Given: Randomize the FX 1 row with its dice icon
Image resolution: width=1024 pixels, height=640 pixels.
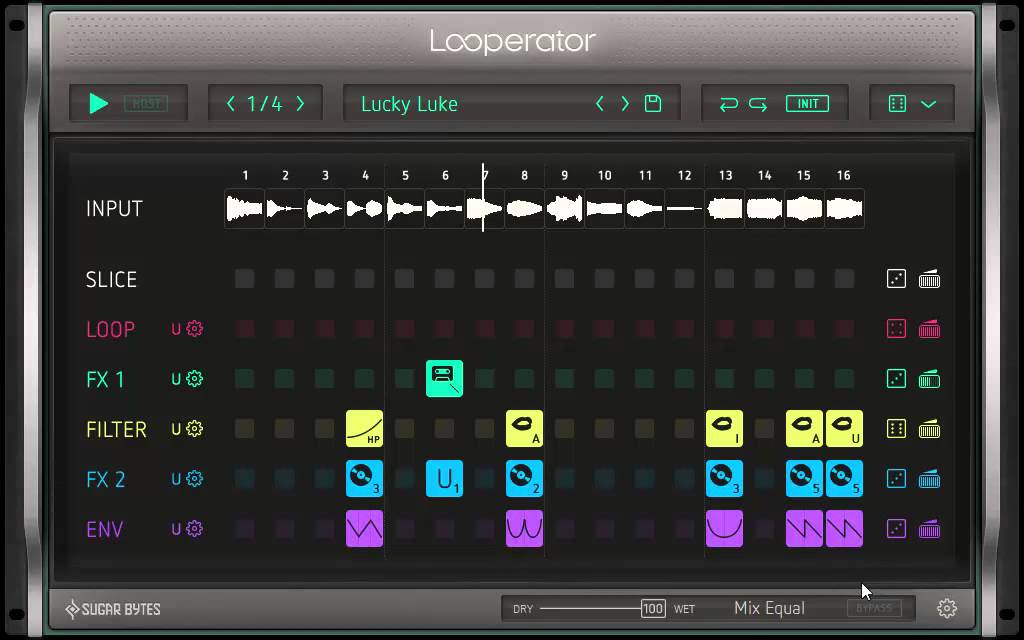Looking at the screenshot, I should [x=896, y=379].
